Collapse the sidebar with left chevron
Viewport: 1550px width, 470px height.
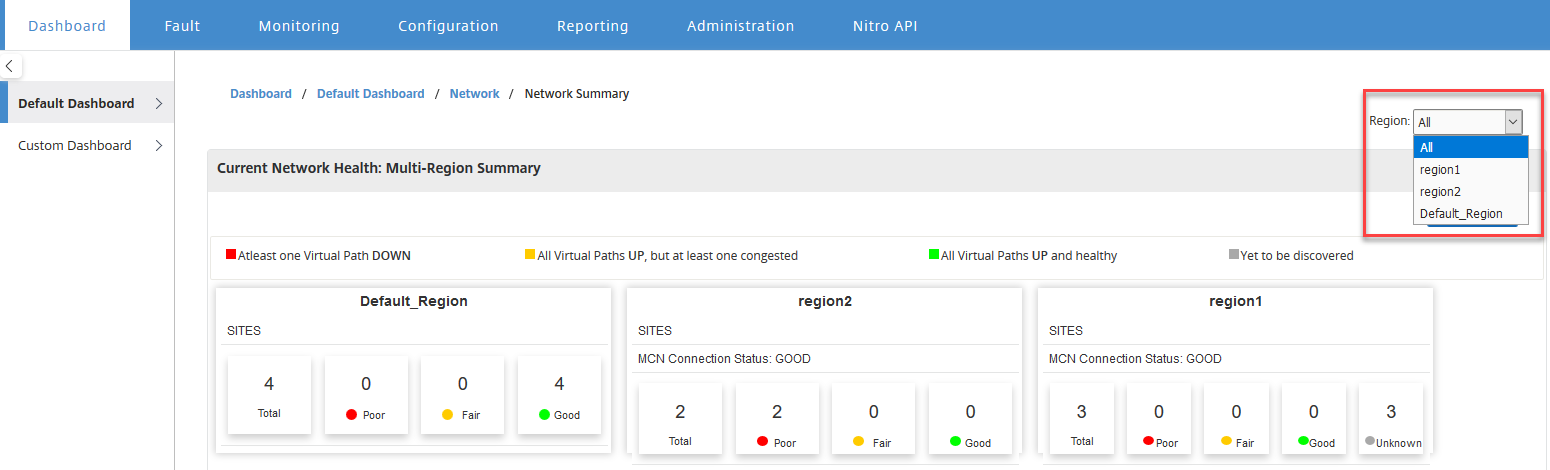pyautogui.click(x=9, y=66)
